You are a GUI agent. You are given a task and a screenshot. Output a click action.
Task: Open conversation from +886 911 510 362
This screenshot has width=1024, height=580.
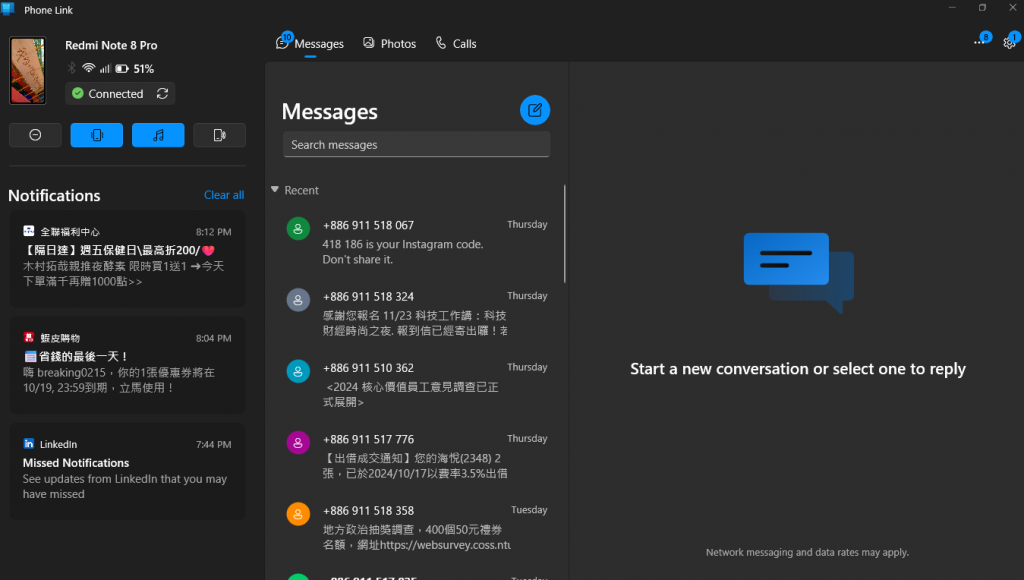(417, 384)
